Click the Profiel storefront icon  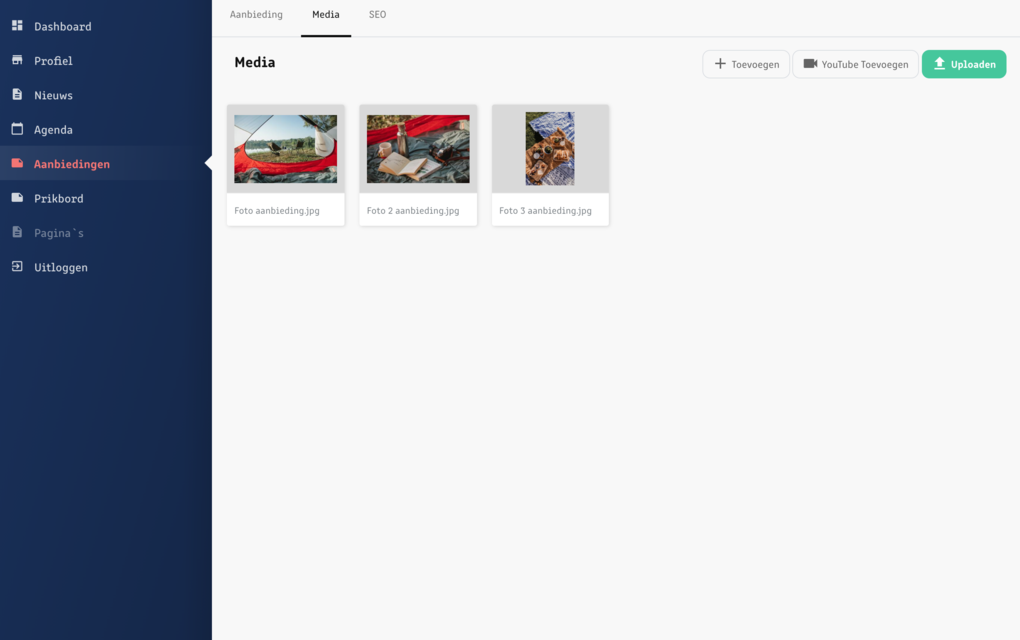pos(17,60)
